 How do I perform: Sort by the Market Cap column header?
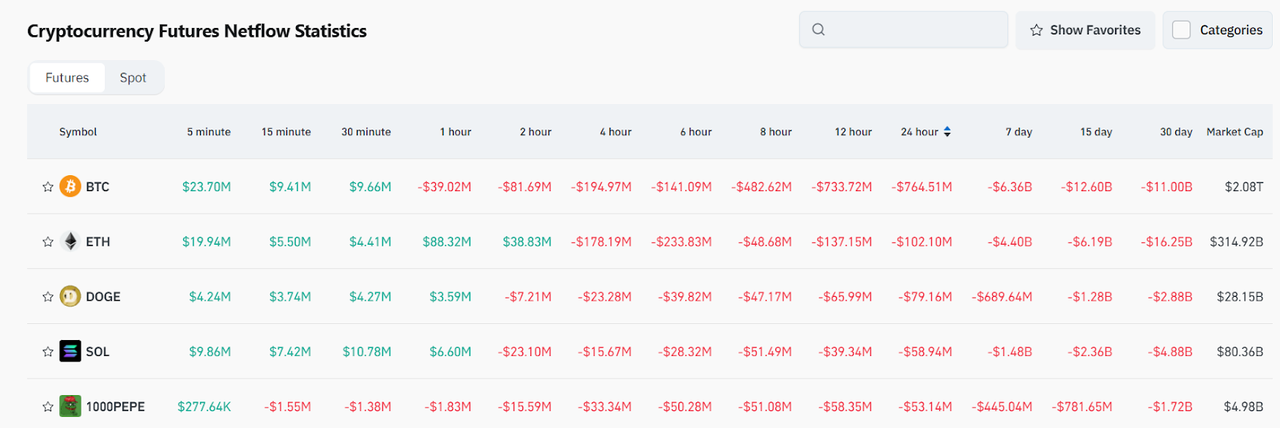[x=1237, y=132]
